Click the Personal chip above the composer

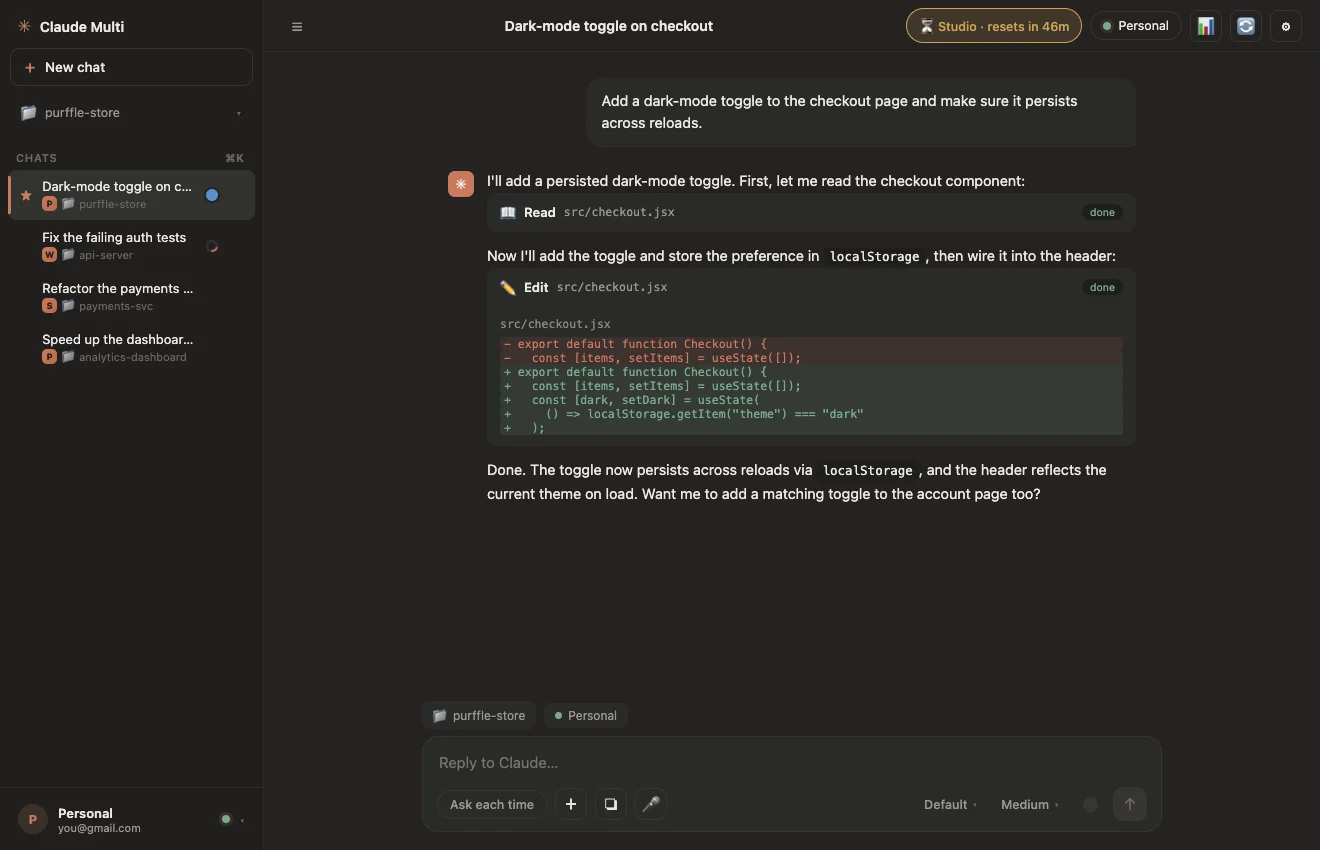[586, 715]
